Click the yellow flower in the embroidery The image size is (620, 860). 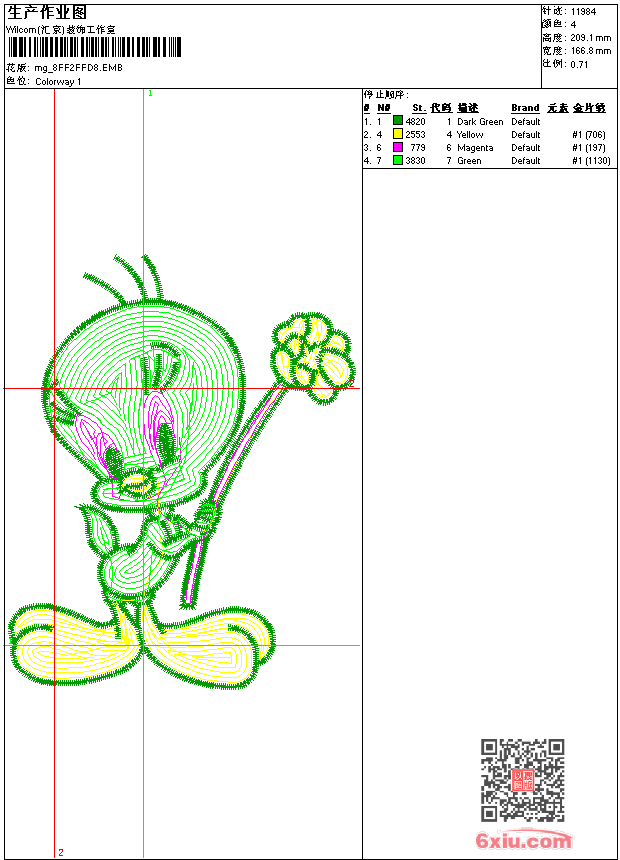pos(312,355)
